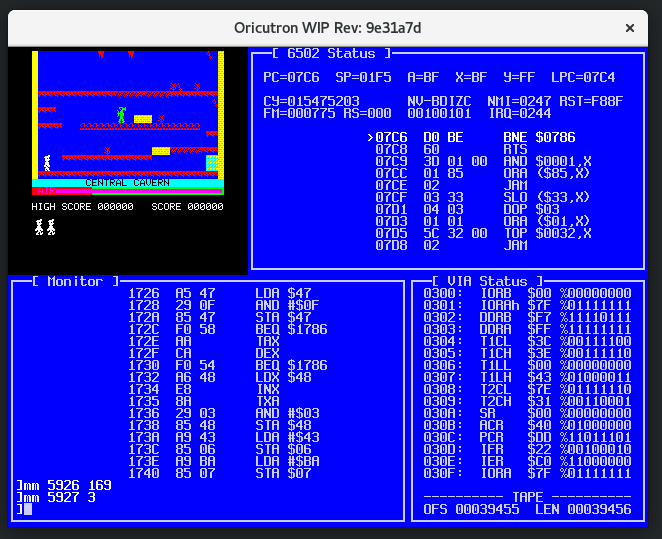
Task: Click the DDRB register row at 0302
Action: pyautogui.click(x=527, y=317)
